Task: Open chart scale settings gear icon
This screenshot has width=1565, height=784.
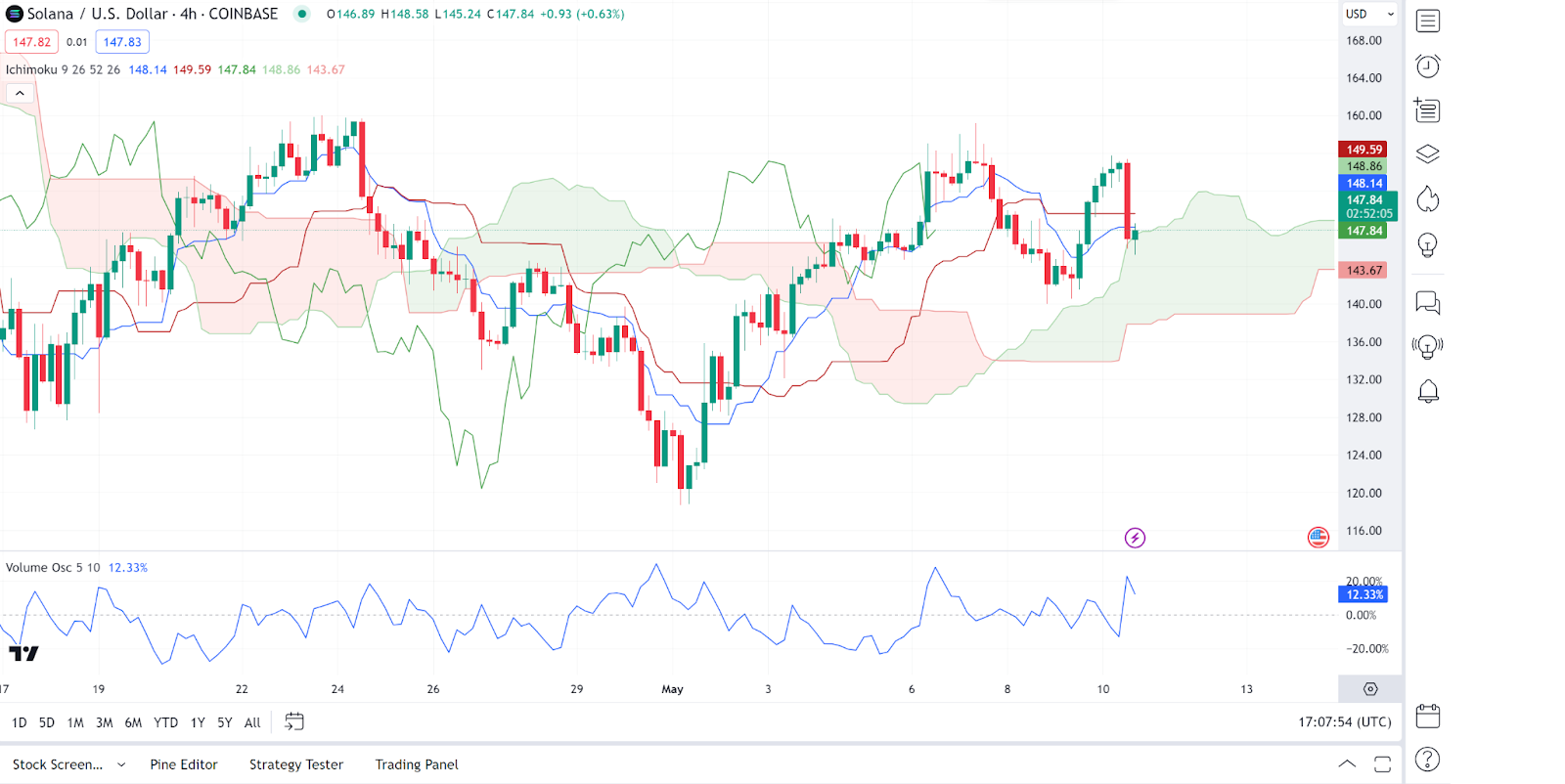Action: [1370, 689]
